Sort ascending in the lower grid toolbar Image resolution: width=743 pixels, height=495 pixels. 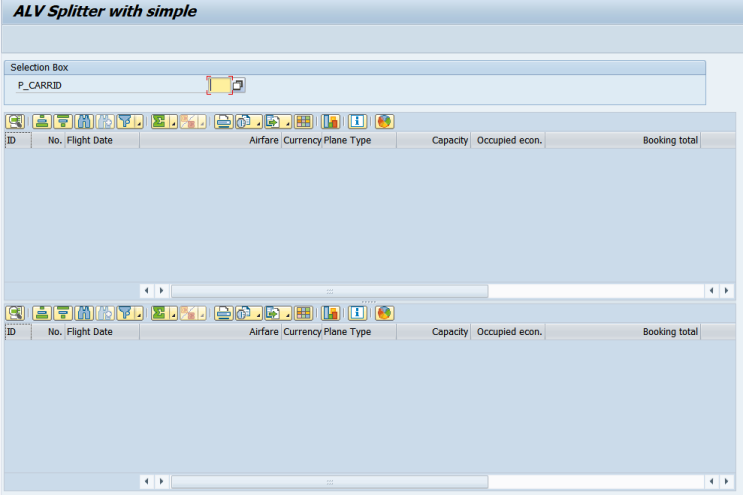tap(42, 313)
